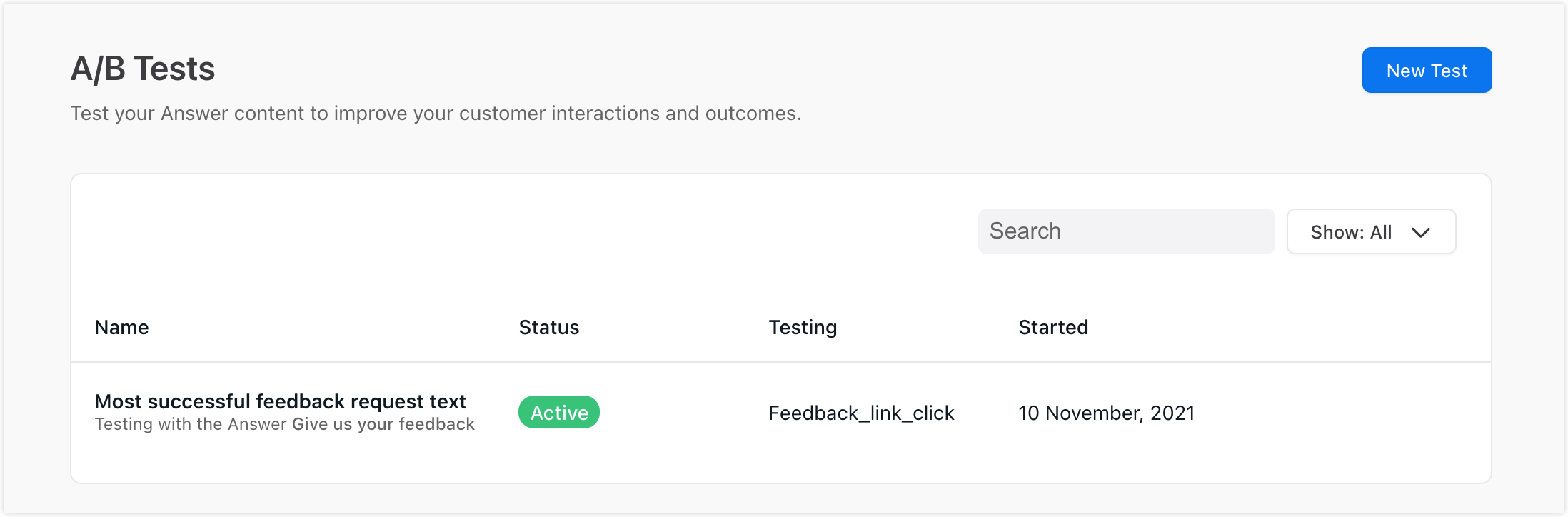Click the 'Show:' label in filter
The height and width of the screenshot is (517, 1568).
coord(1337,232)
